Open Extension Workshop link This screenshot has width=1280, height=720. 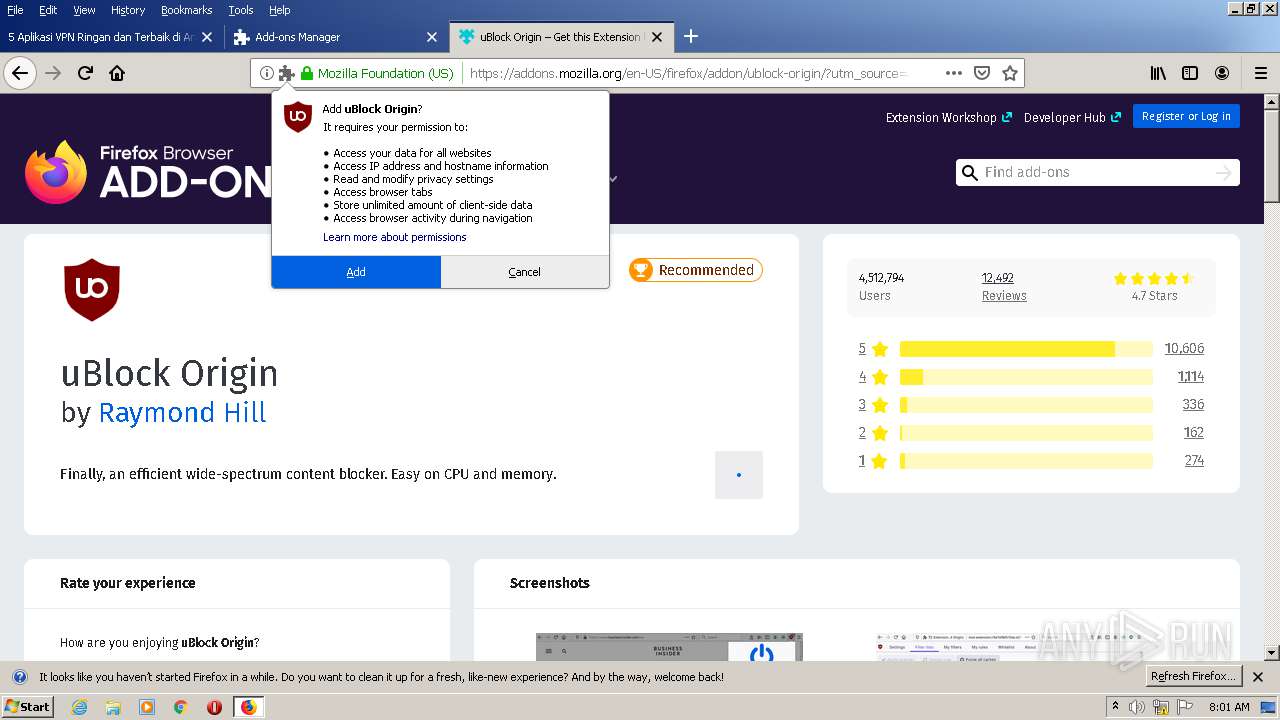(948, 117)
